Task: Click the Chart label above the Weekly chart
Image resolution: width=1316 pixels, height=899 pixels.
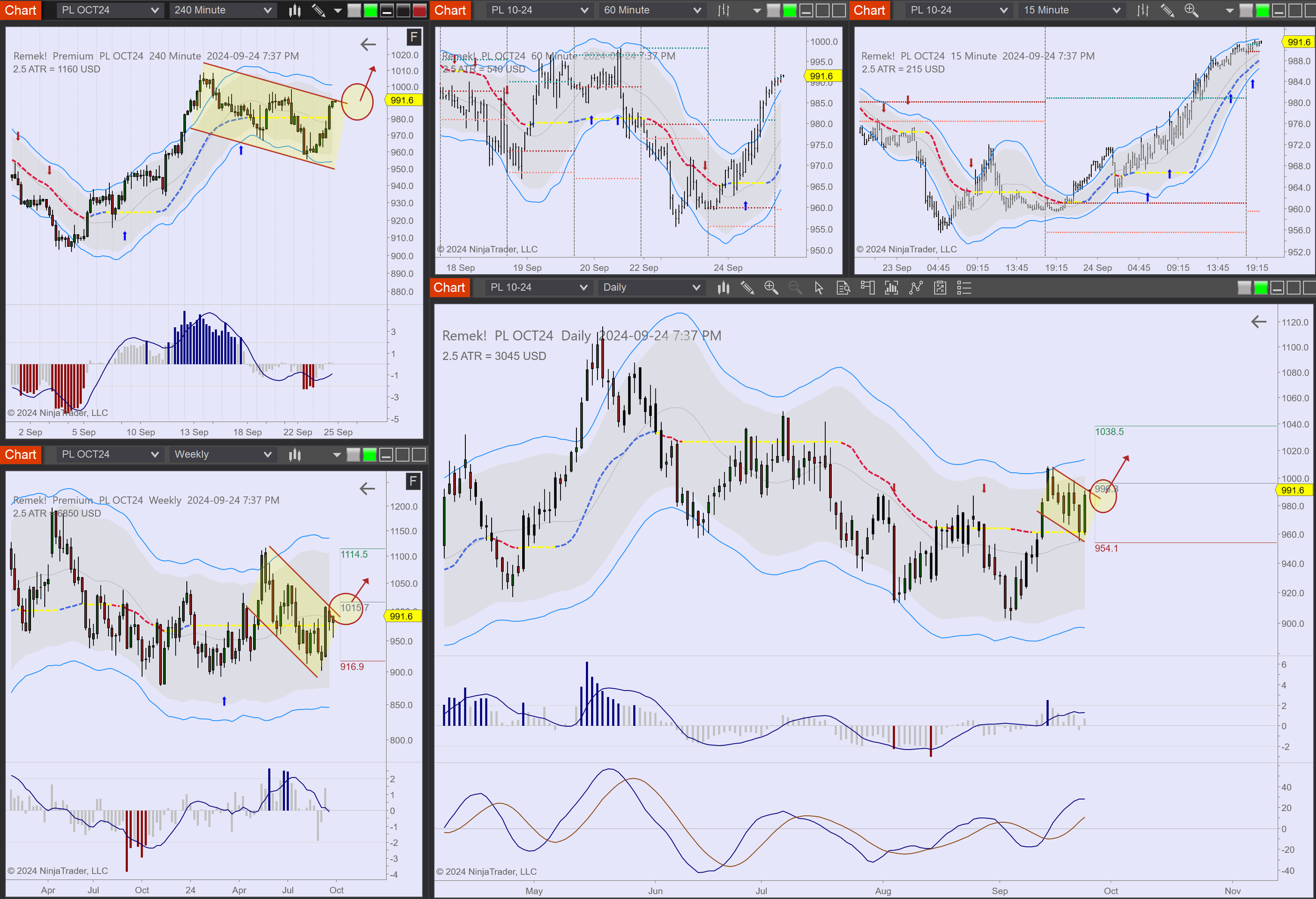Action: tap(21, 454)
